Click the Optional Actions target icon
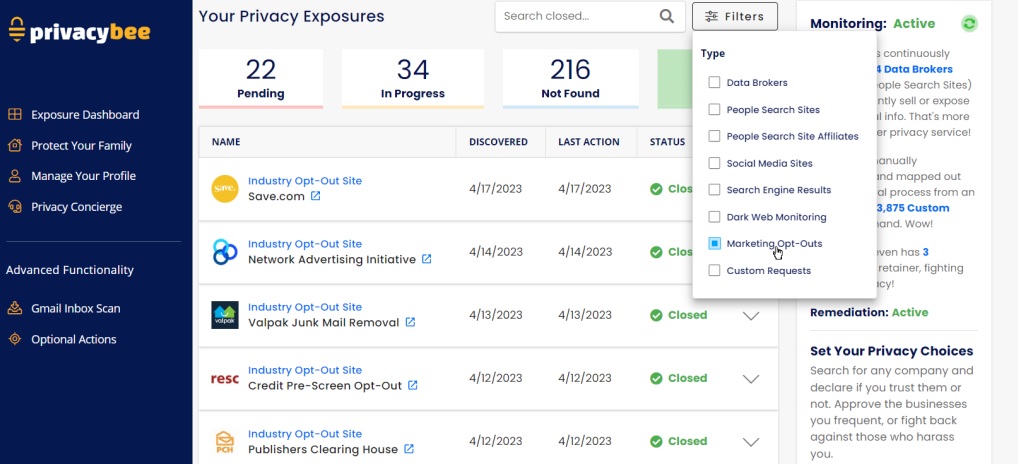The width and height of the screenshot is (1018, 464). (x=14, y=339)
